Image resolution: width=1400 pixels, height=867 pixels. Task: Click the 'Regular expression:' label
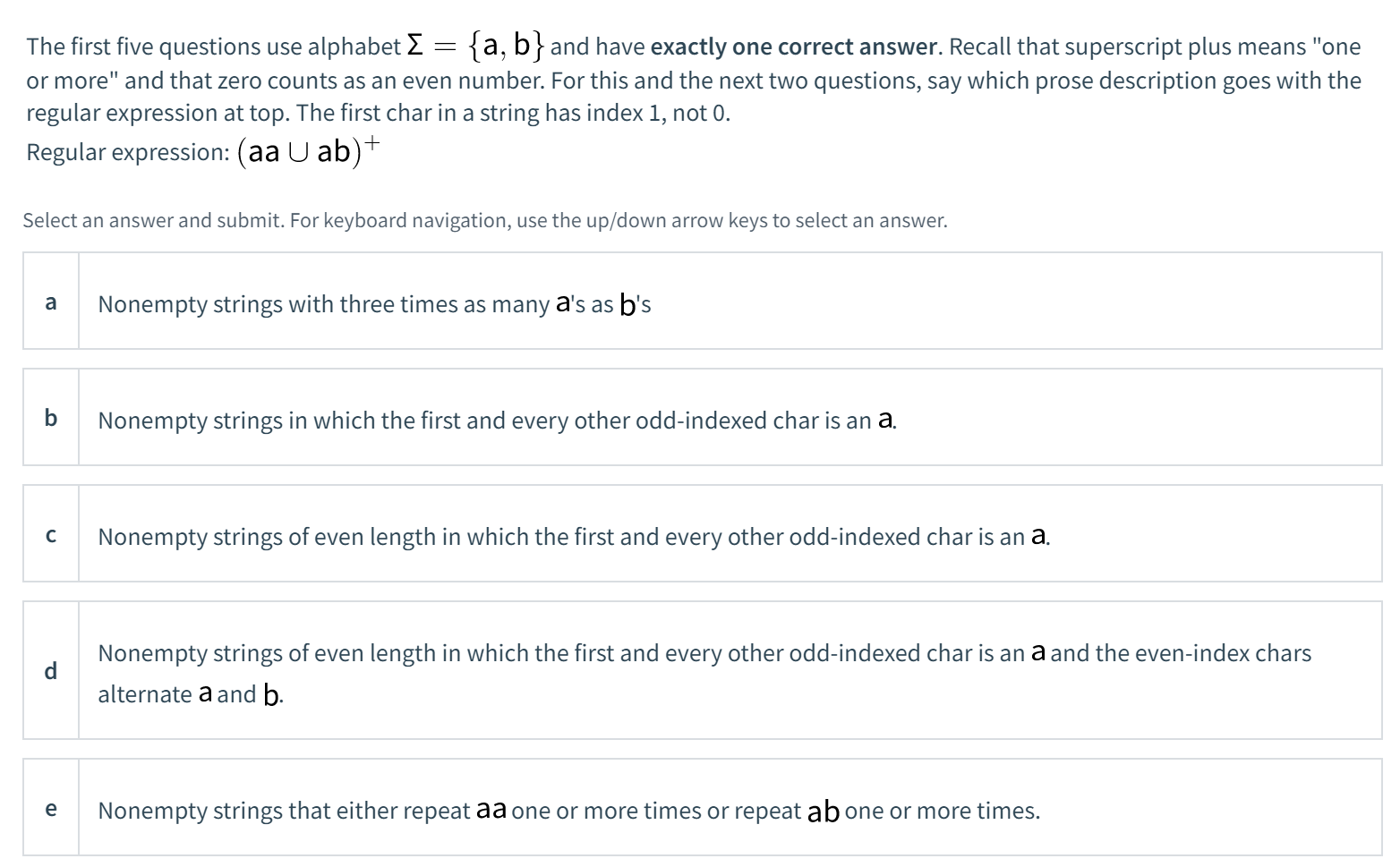[127, 152]
